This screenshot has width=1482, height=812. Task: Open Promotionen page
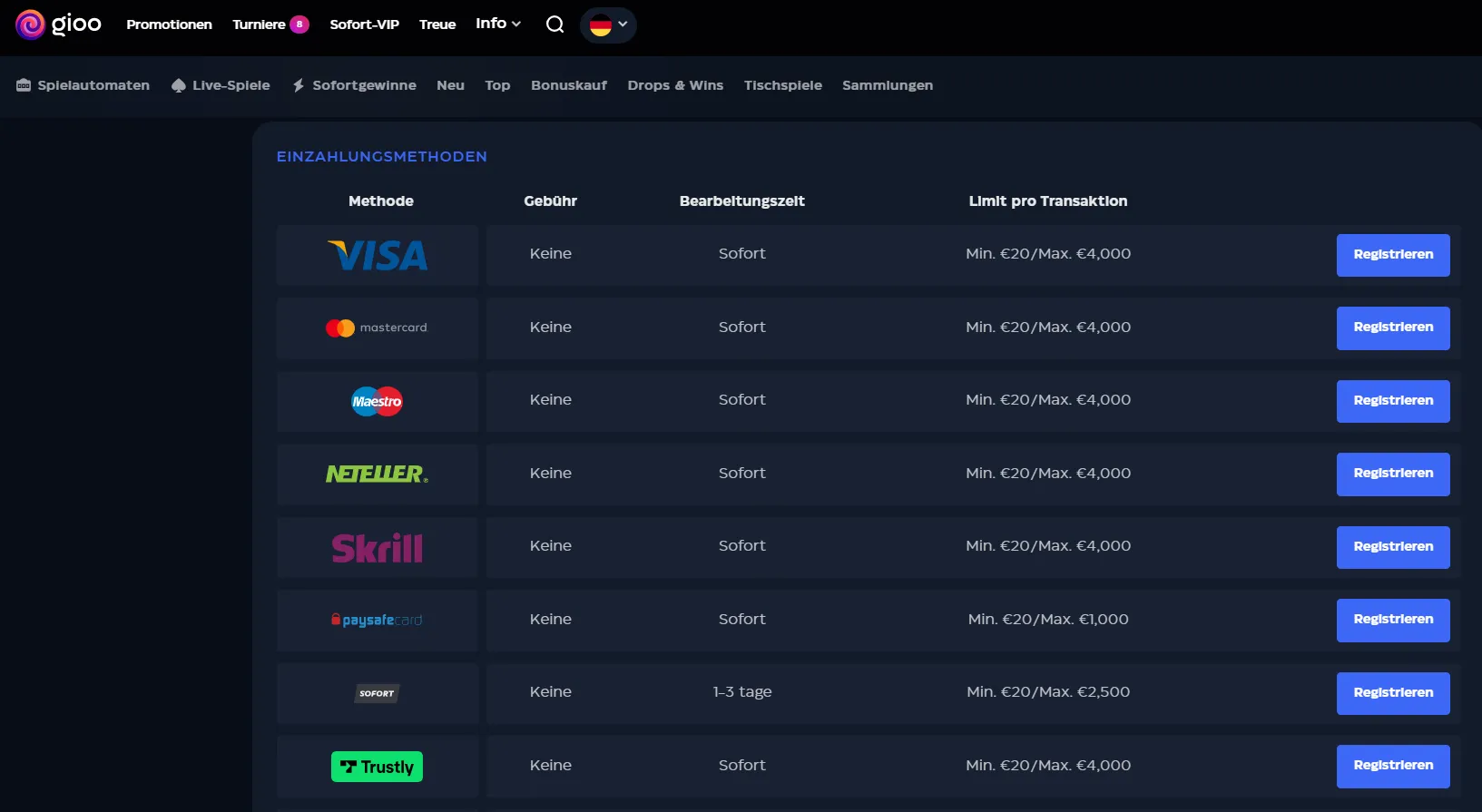point(169,24)
